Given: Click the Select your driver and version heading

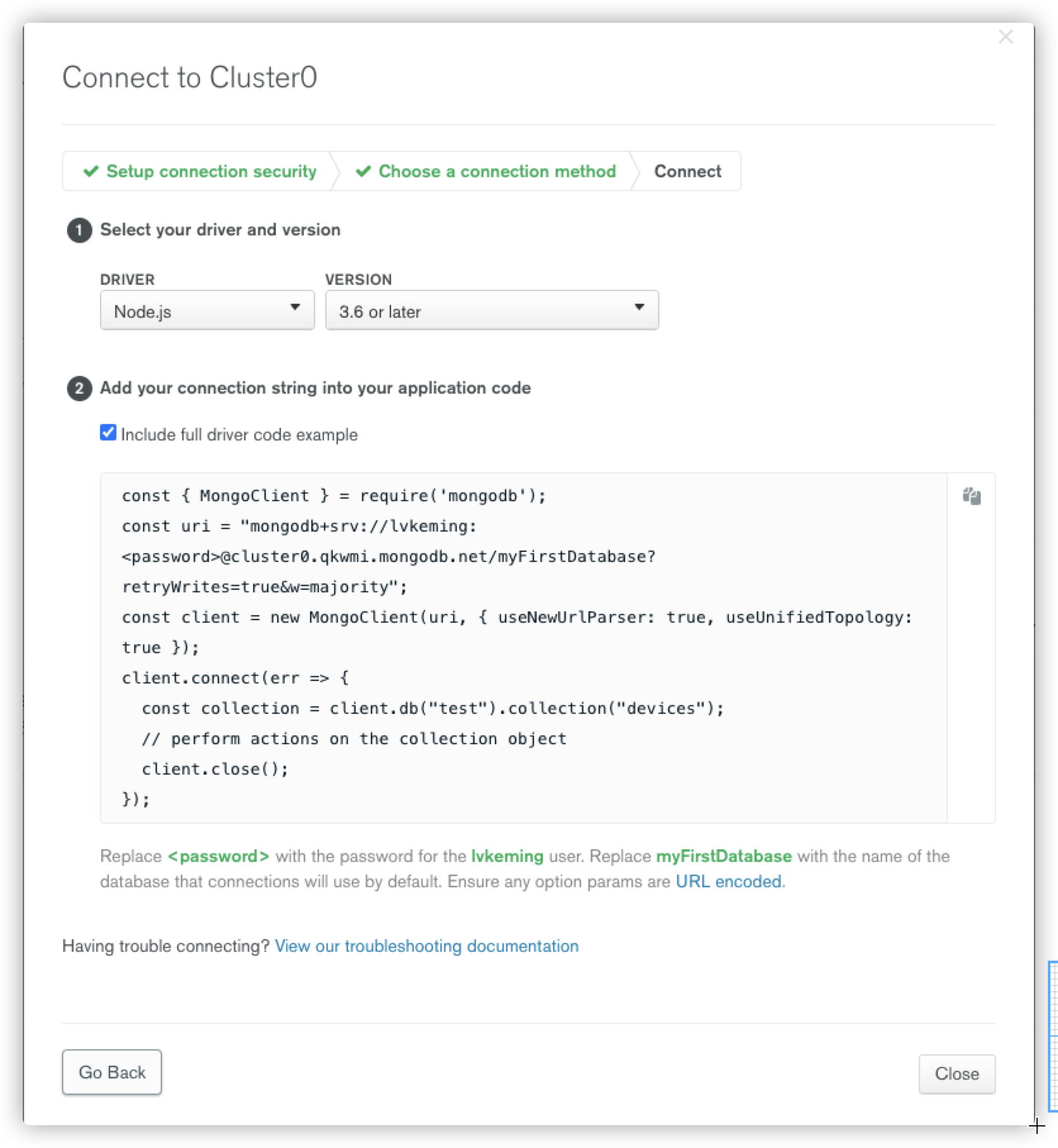Looking at the screenshot, I should 220,230.
